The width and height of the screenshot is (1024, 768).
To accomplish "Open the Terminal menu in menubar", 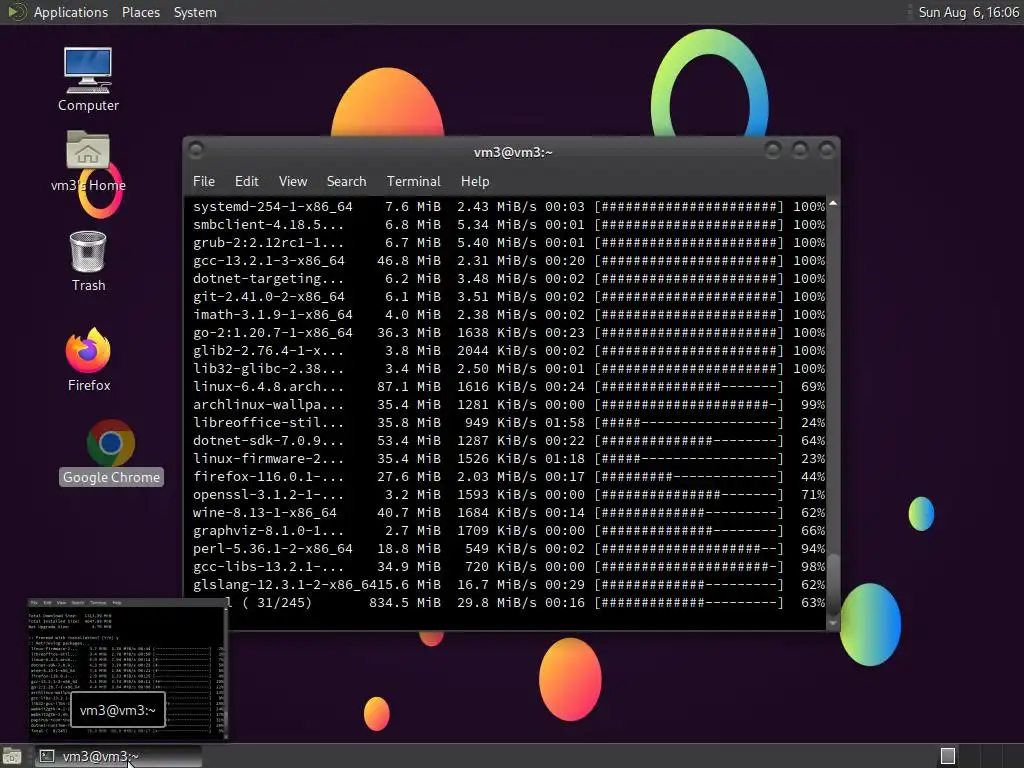I will click(x=413, y=181).
